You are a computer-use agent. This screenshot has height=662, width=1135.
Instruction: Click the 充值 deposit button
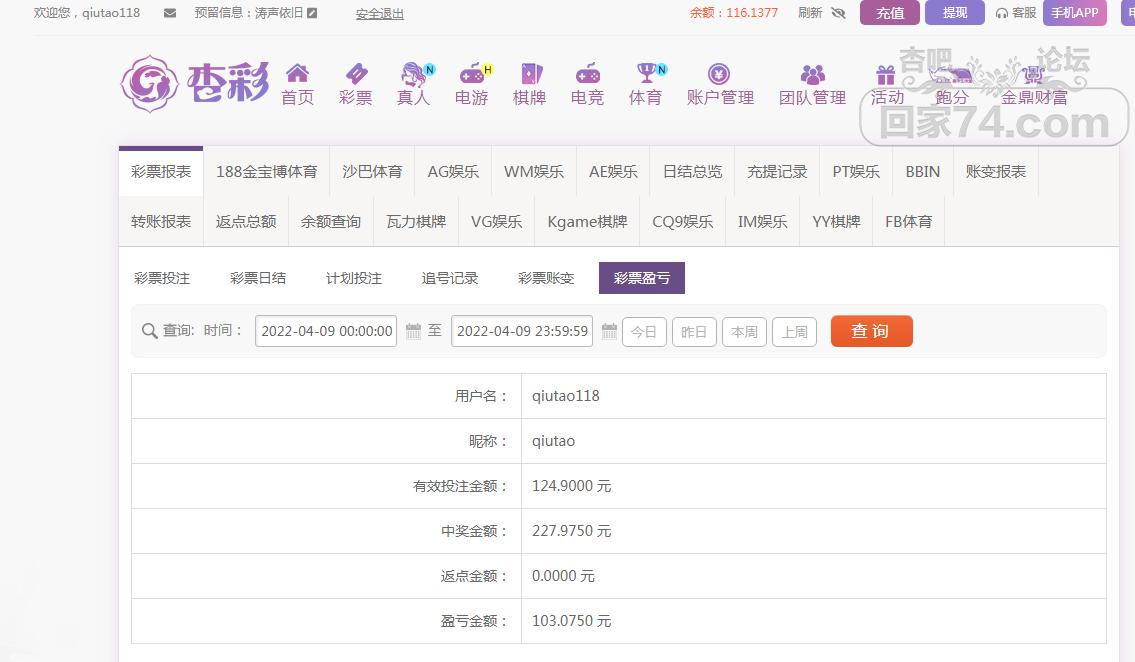pyautogui.click(x=890, y=13)
